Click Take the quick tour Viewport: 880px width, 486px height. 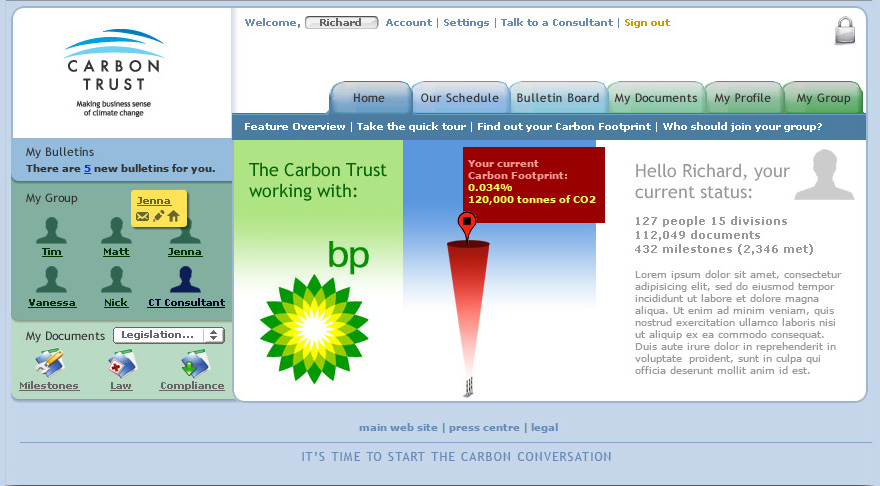click(x=411, y=126)
